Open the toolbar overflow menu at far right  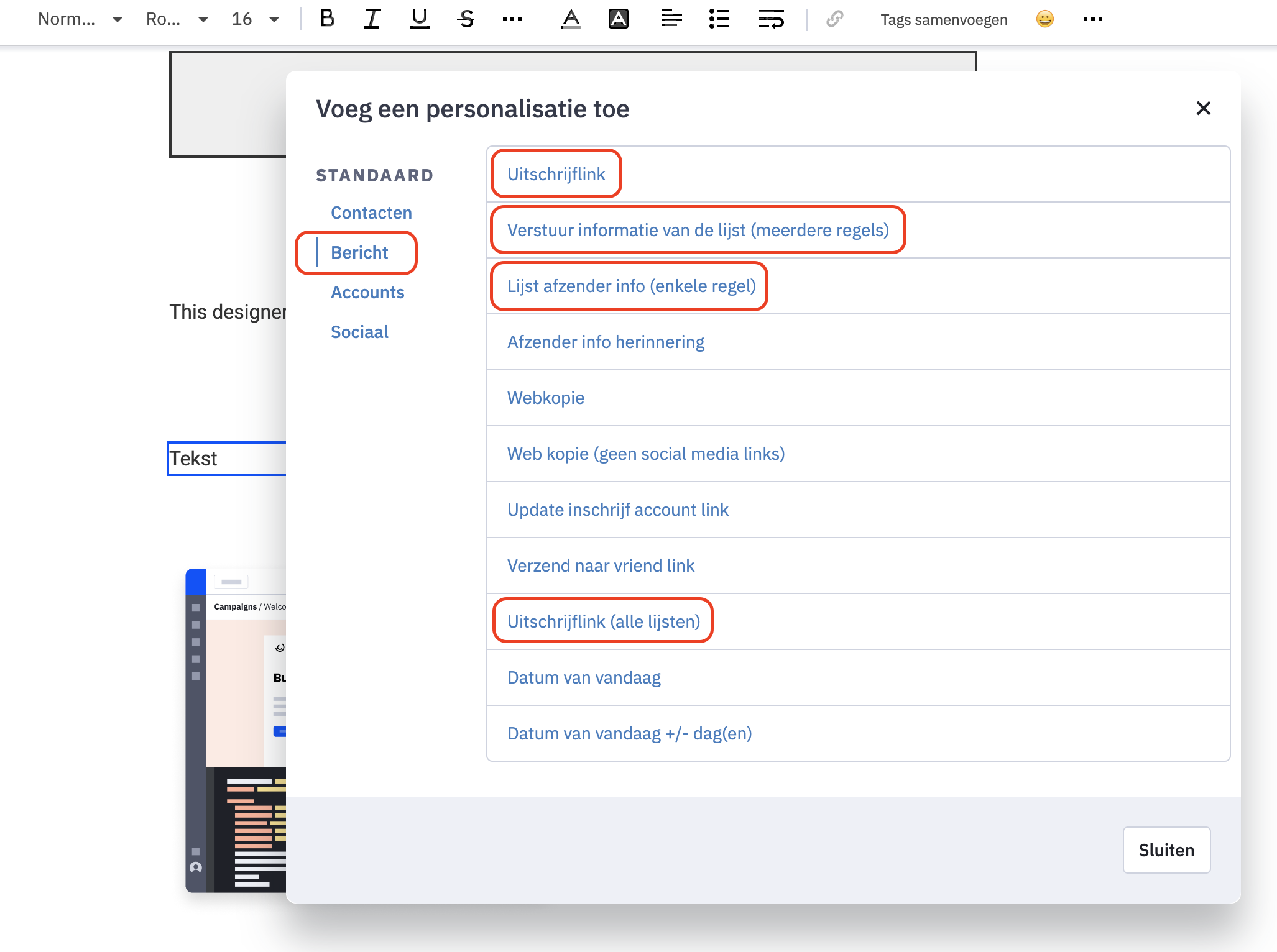coord(1092,19)
